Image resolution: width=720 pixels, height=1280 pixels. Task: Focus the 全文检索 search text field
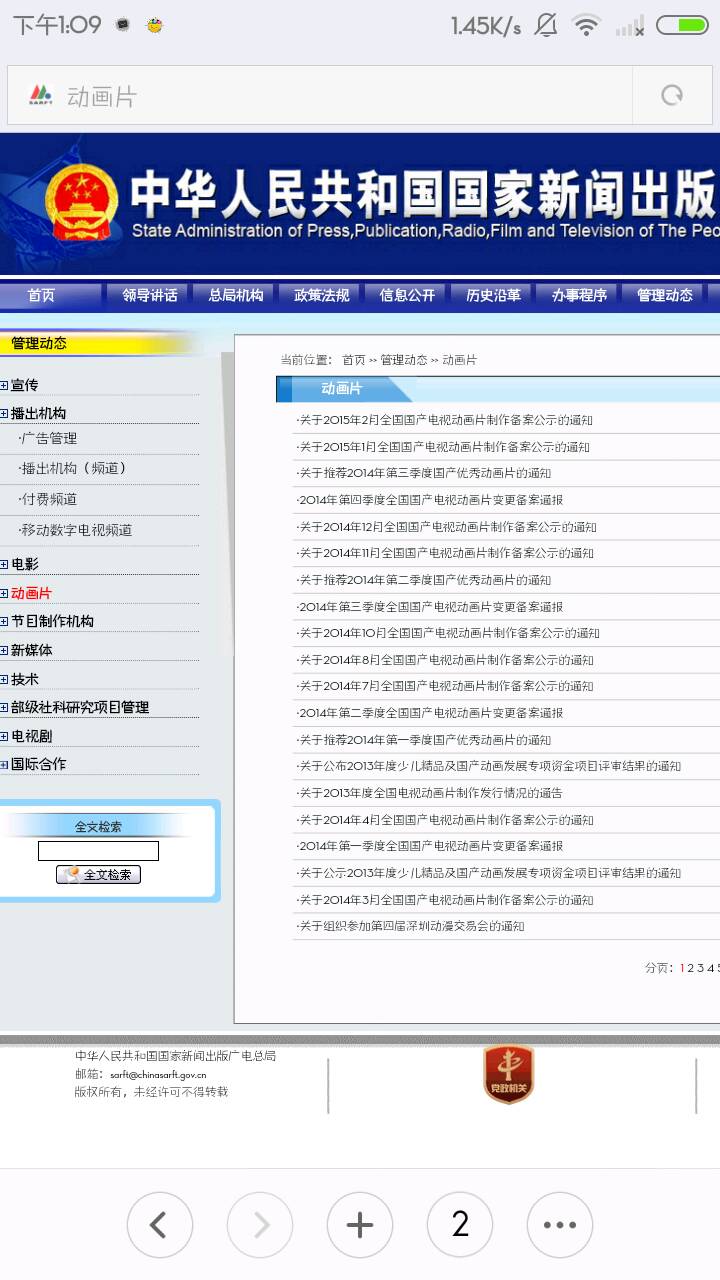98,851
